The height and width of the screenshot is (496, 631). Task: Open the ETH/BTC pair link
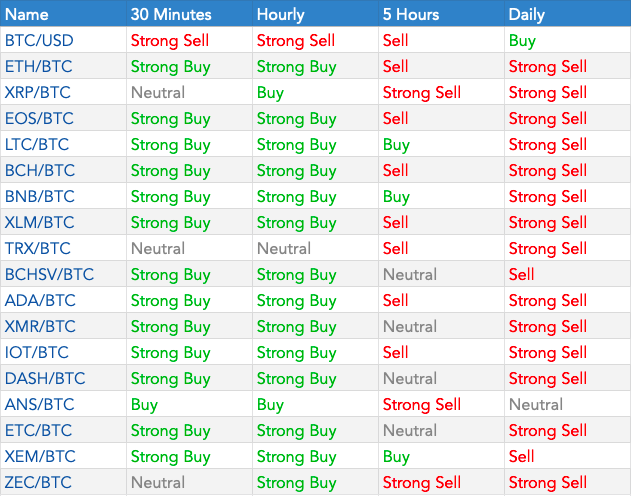(39, 67)
